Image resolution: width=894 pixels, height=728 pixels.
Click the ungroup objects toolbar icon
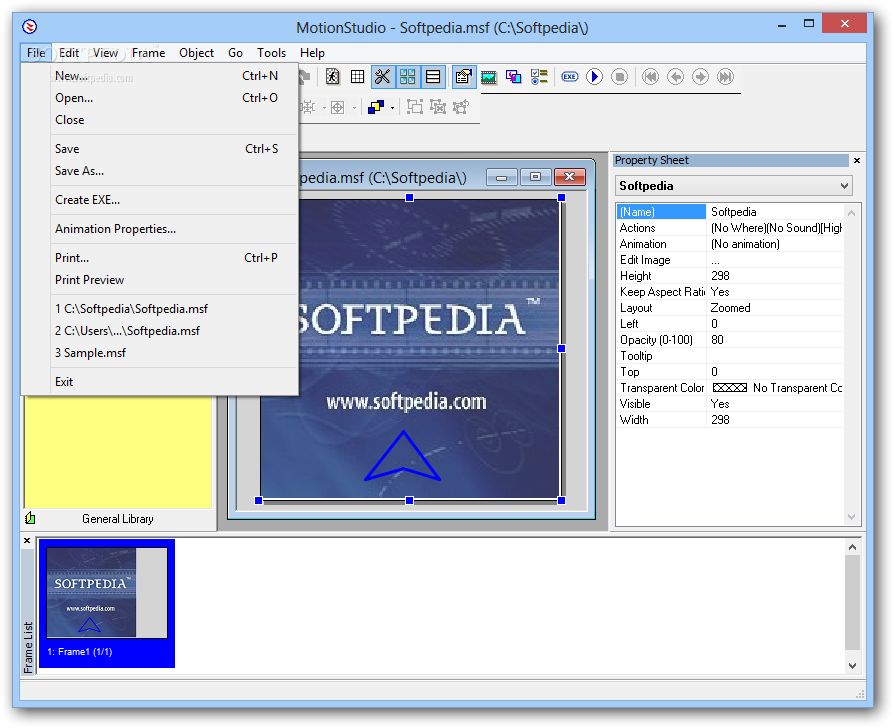(x=438, y=107)
